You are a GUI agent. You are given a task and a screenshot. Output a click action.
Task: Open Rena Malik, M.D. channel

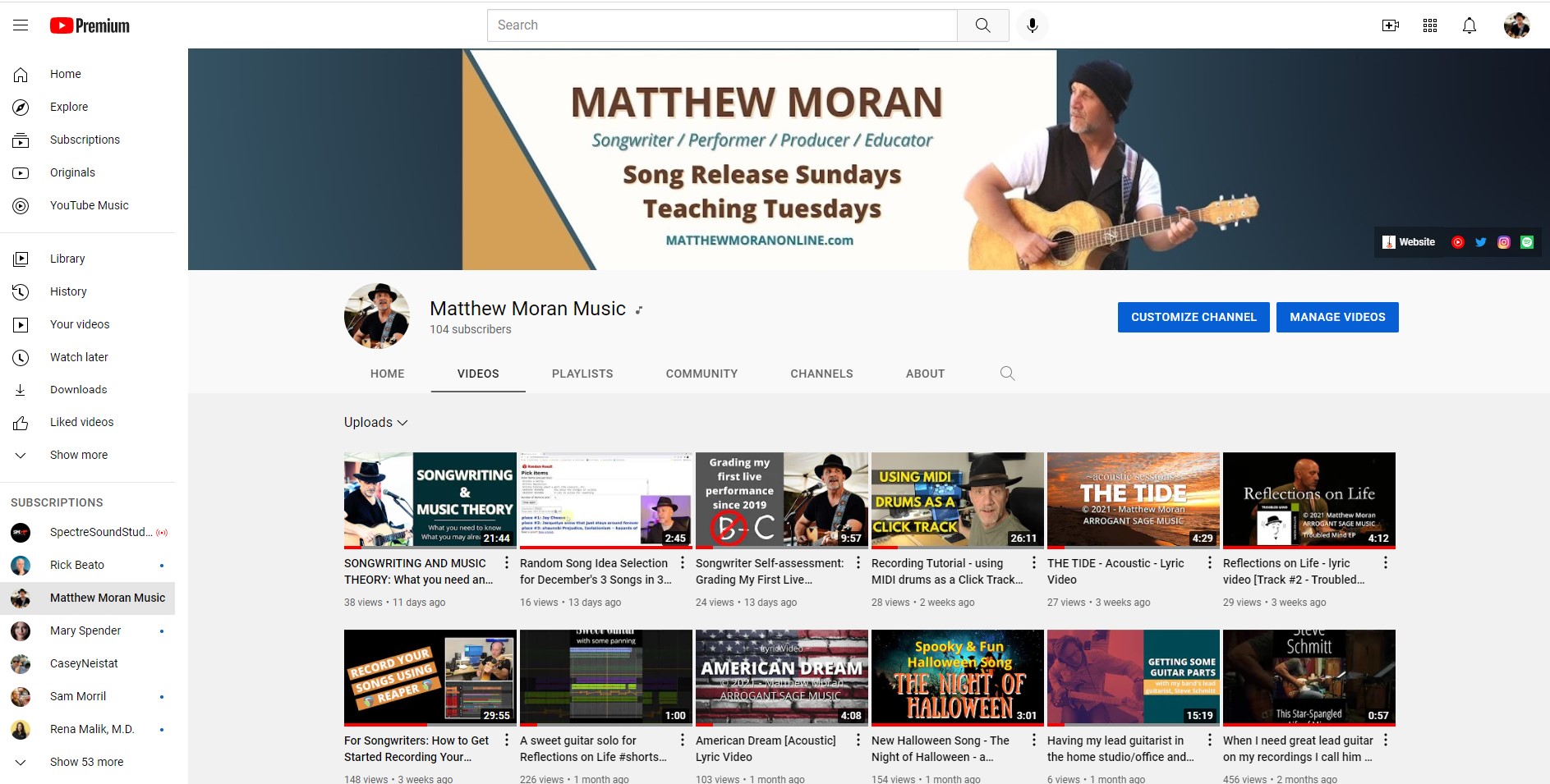tap(88, 729)
